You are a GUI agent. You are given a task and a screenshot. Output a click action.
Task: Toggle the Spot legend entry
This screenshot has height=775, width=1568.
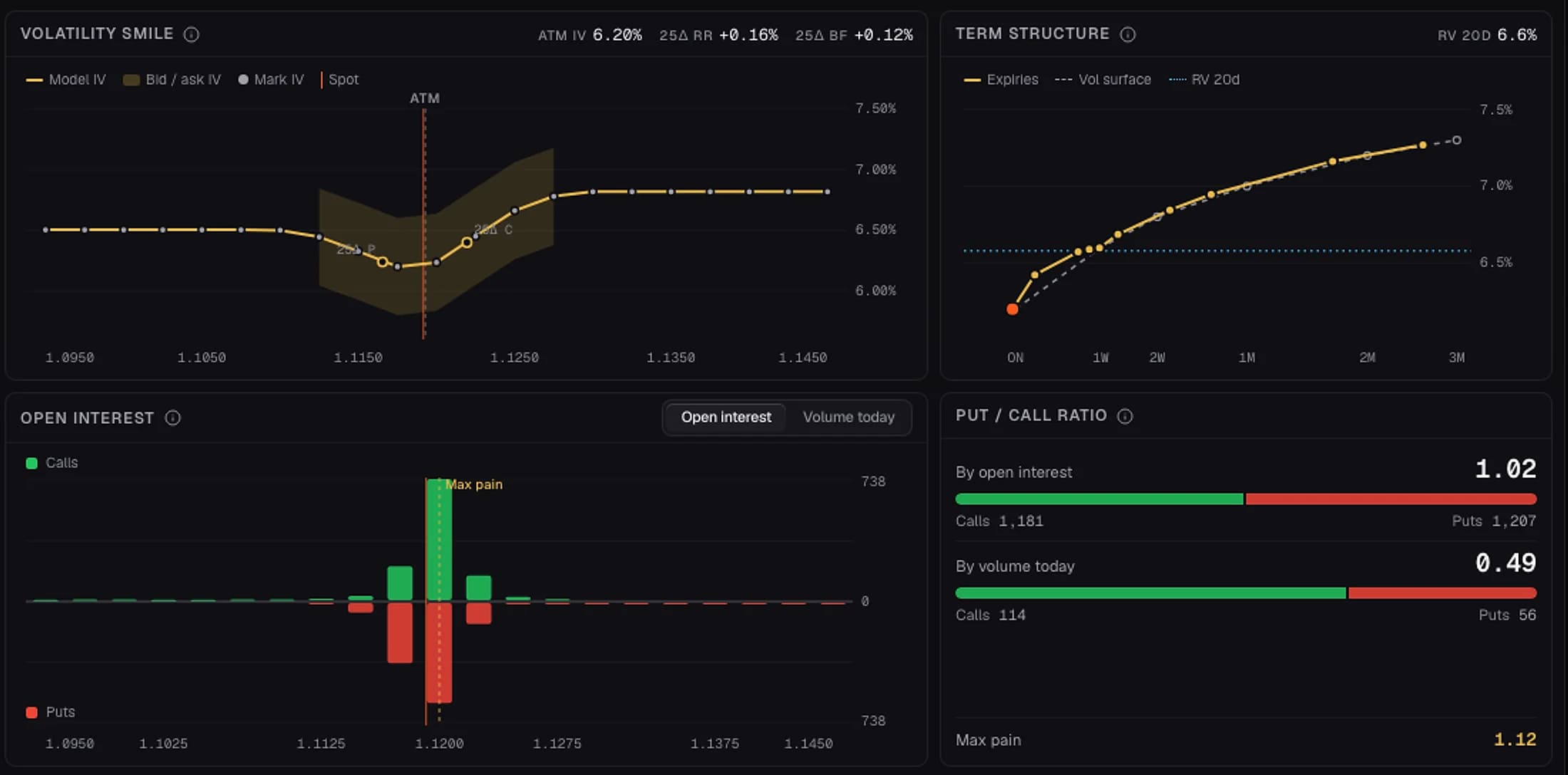(340, 80)
